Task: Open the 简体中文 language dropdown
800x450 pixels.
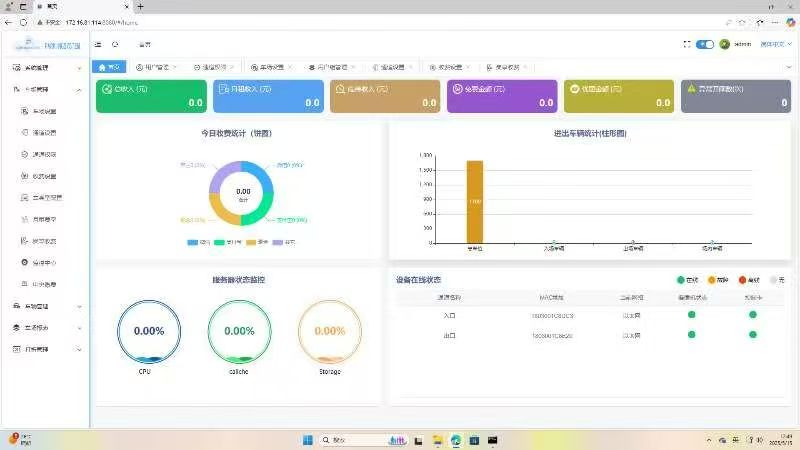Action: point(776,44)
